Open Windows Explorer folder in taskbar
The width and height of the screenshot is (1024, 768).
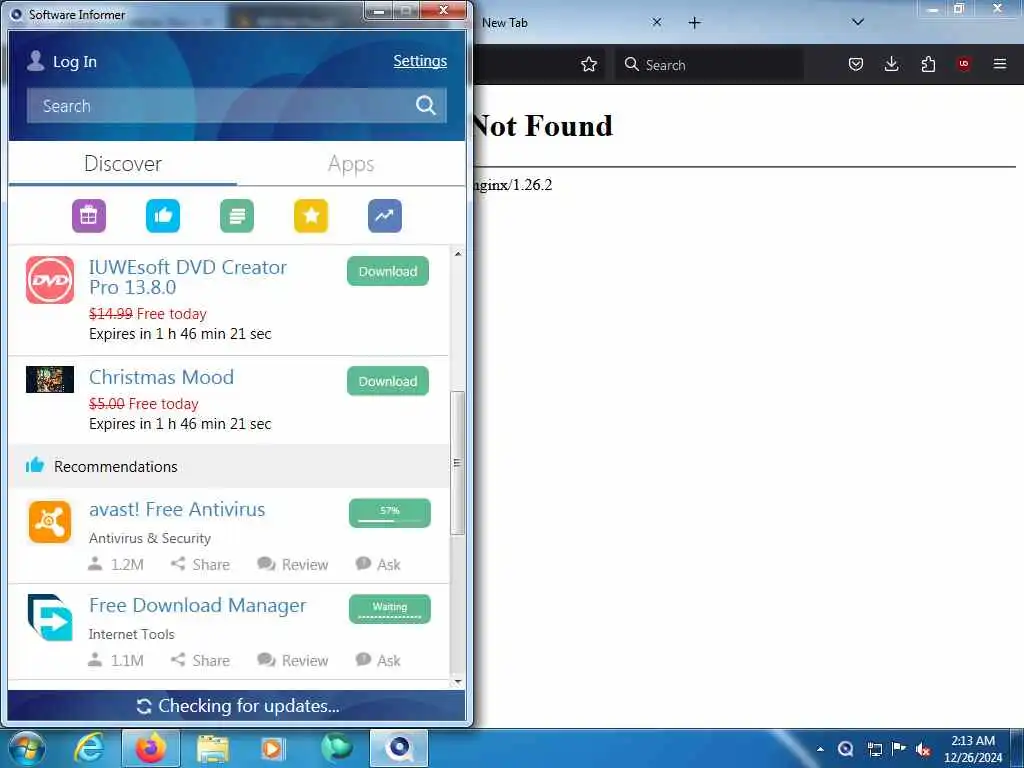[x=213, y=749]
